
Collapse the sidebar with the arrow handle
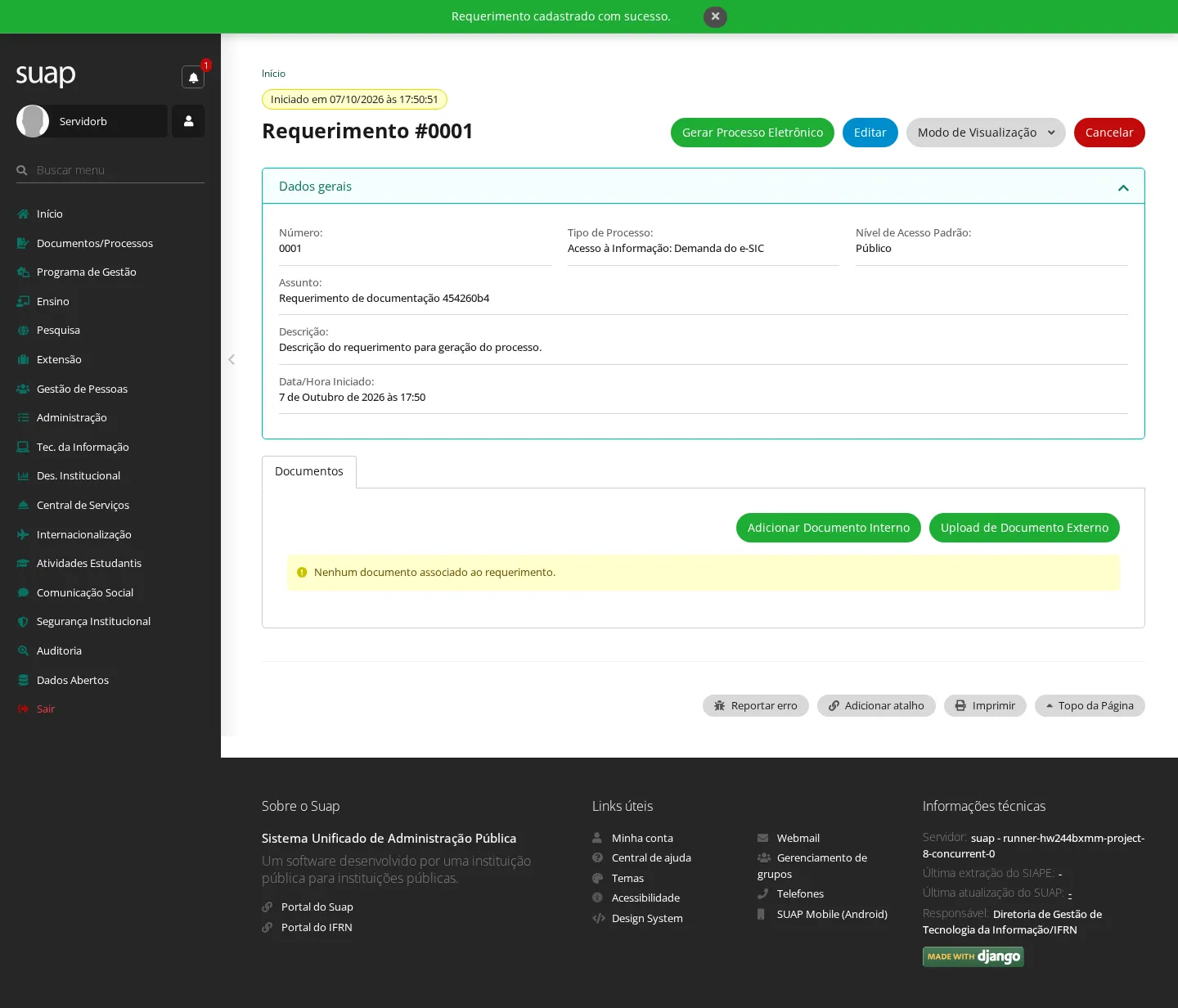232,359
